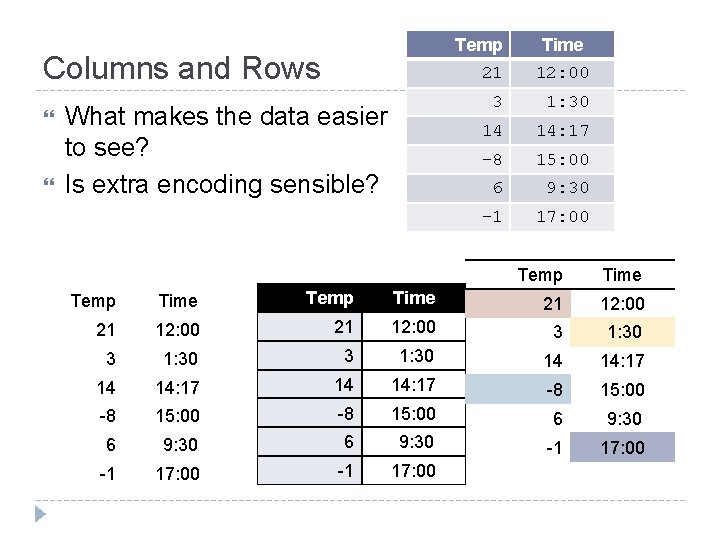Click the pink-shaded 21 cell
This screenshot has height=540, width=720.
(x=518, y=304)
